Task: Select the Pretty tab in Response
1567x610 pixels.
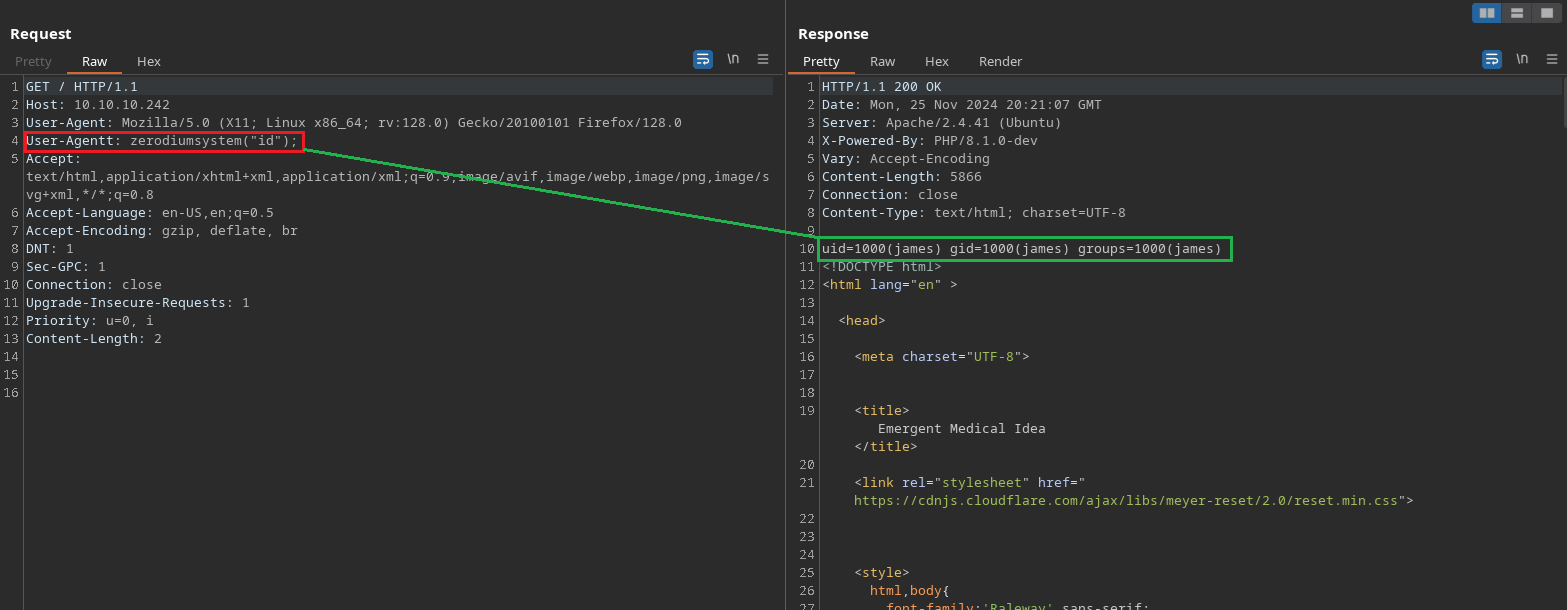Action: (x=821, y=62)
